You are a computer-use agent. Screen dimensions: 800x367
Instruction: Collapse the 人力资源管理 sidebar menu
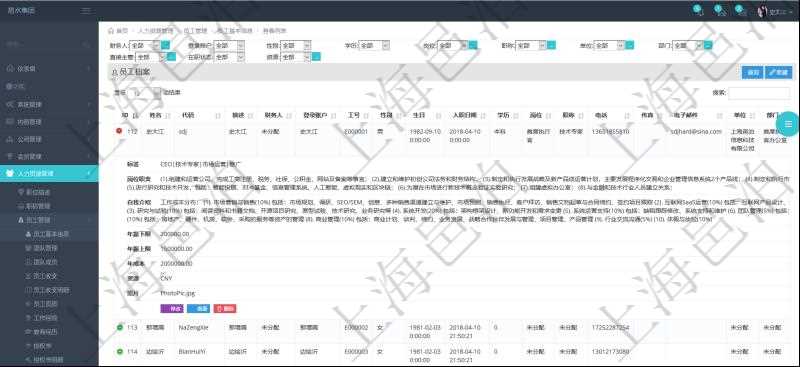49,174
